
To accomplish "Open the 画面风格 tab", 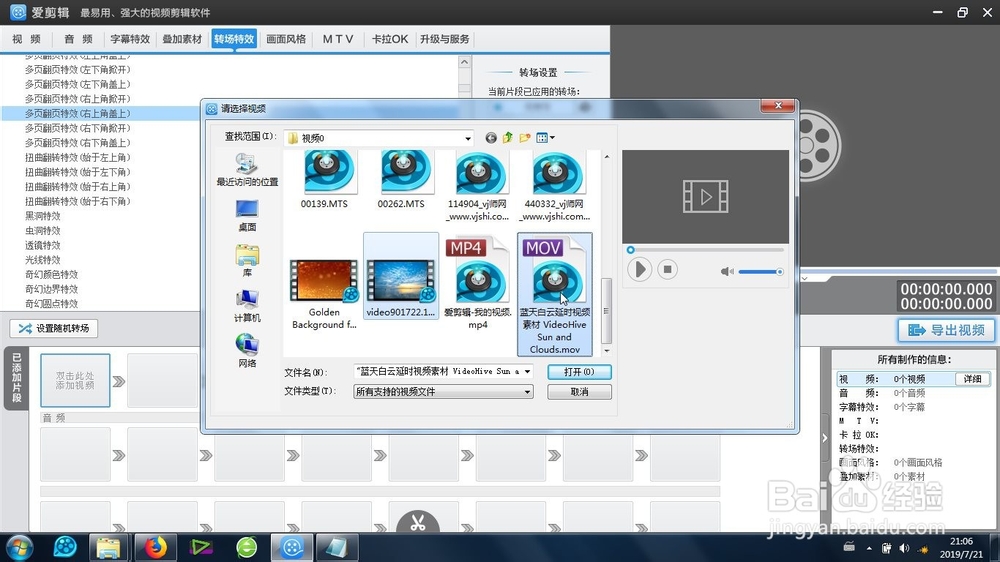I will pos(286,39).
